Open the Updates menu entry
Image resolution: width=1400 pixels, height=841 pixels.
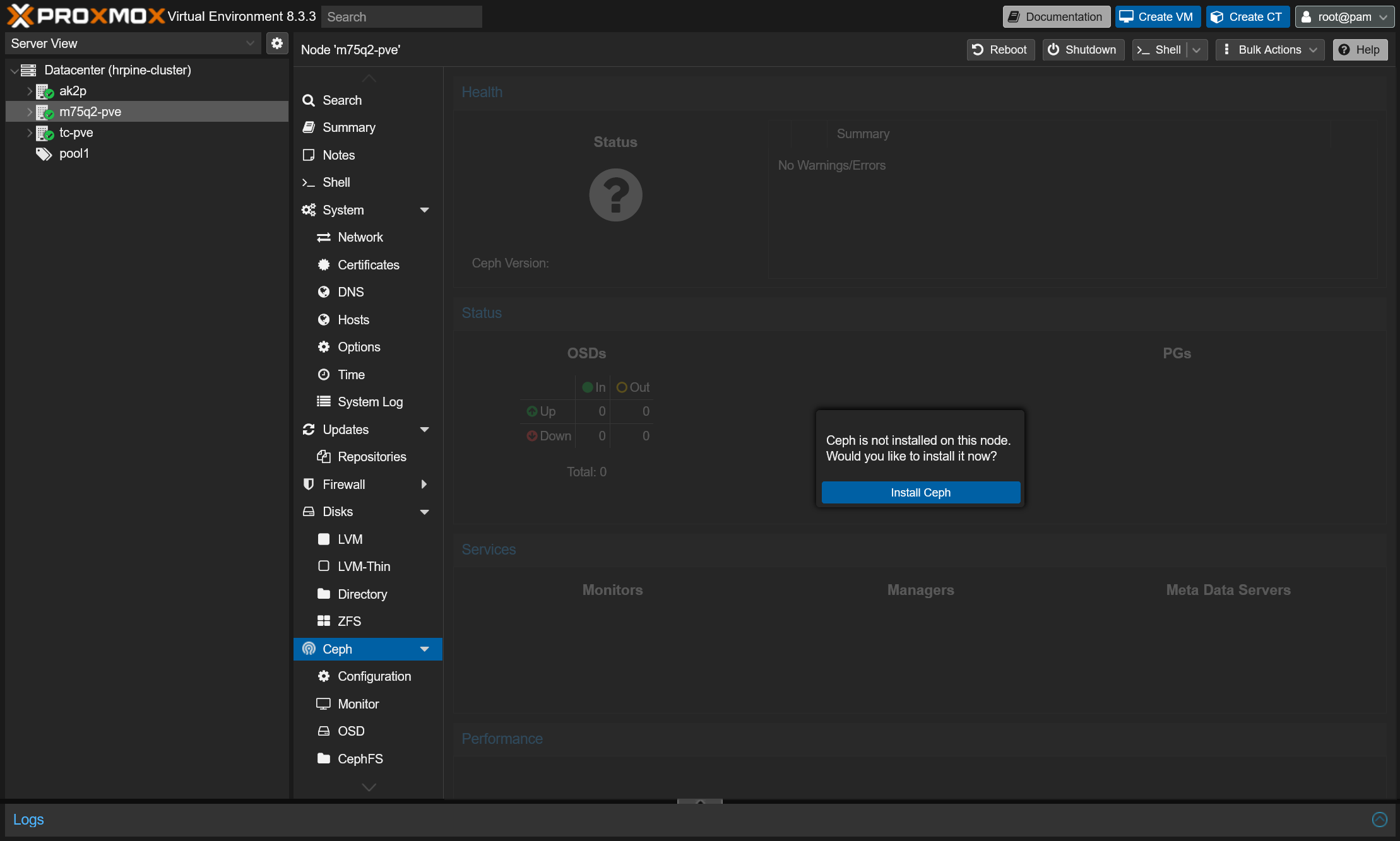pyautogui.click(x=368, y=430)
